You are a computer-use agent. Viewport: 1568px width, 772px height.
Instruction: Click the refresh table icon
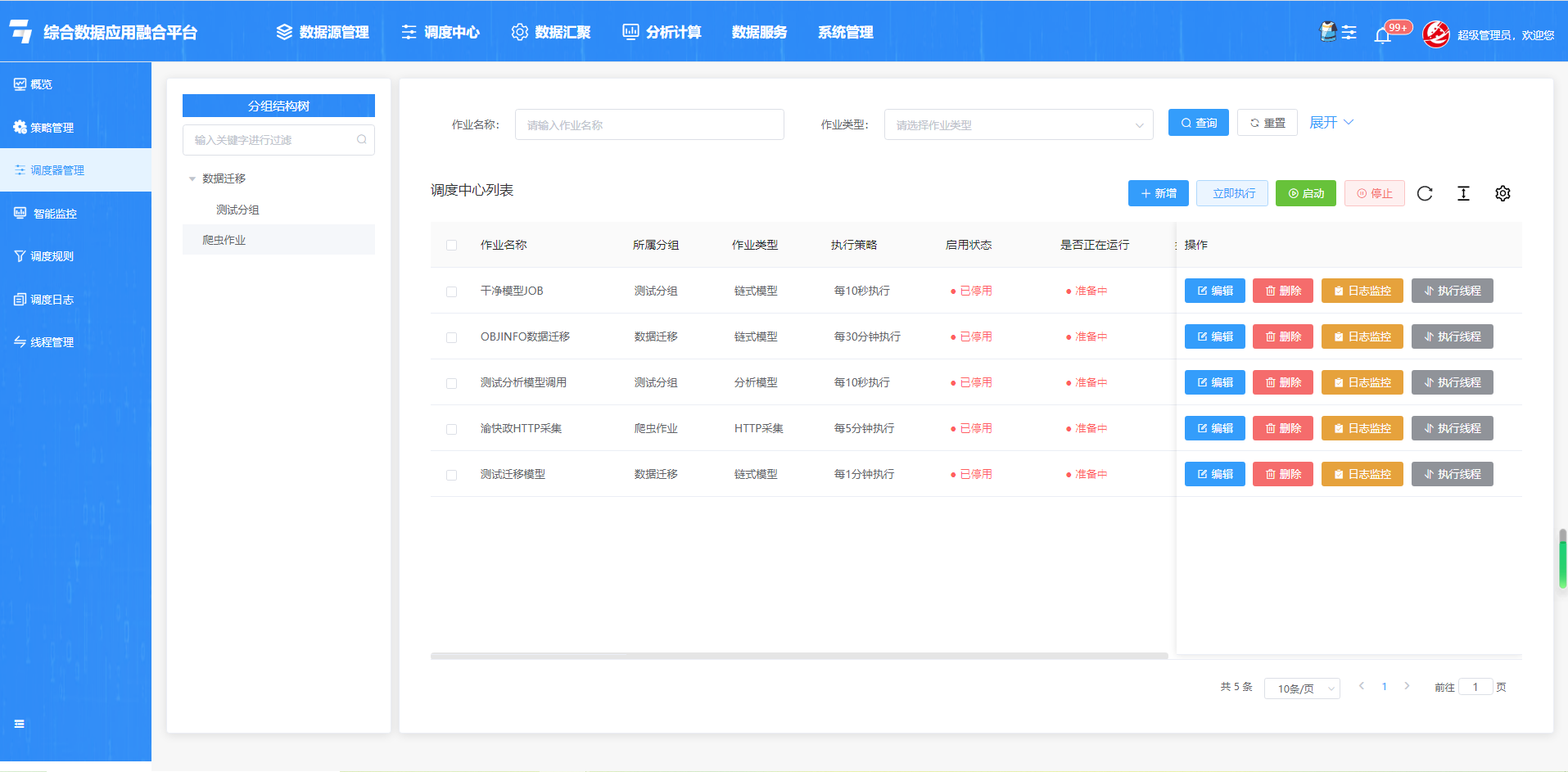[1425, 193]
